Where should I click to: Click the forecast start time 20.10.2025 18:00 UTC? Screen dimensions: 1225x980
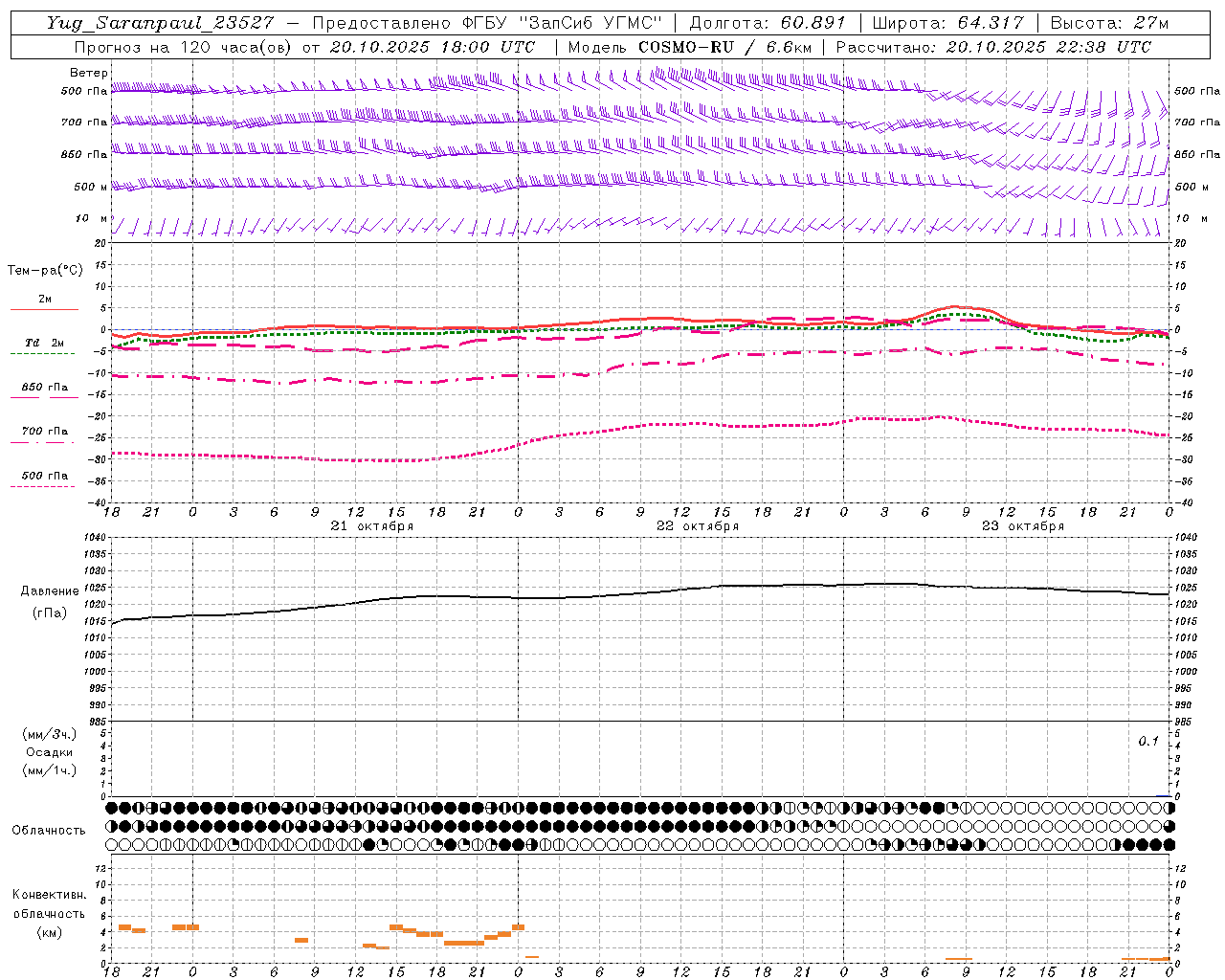(432, 46)
